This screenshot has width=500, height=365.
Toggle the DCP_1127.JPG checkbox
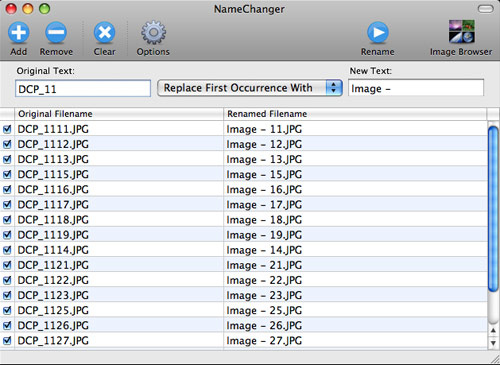[7, 340]
